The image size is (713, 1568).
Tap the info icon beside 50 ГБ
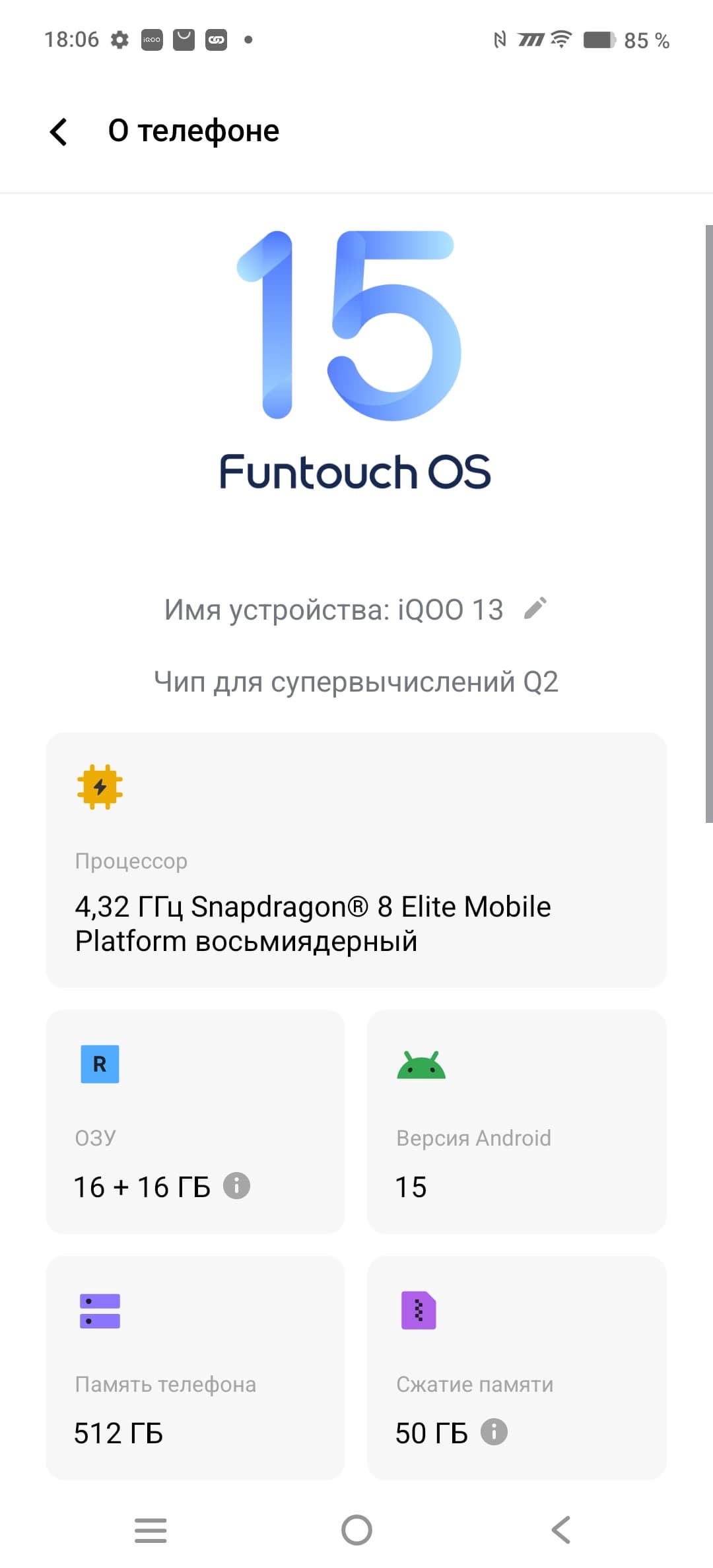pos(494,1431)
